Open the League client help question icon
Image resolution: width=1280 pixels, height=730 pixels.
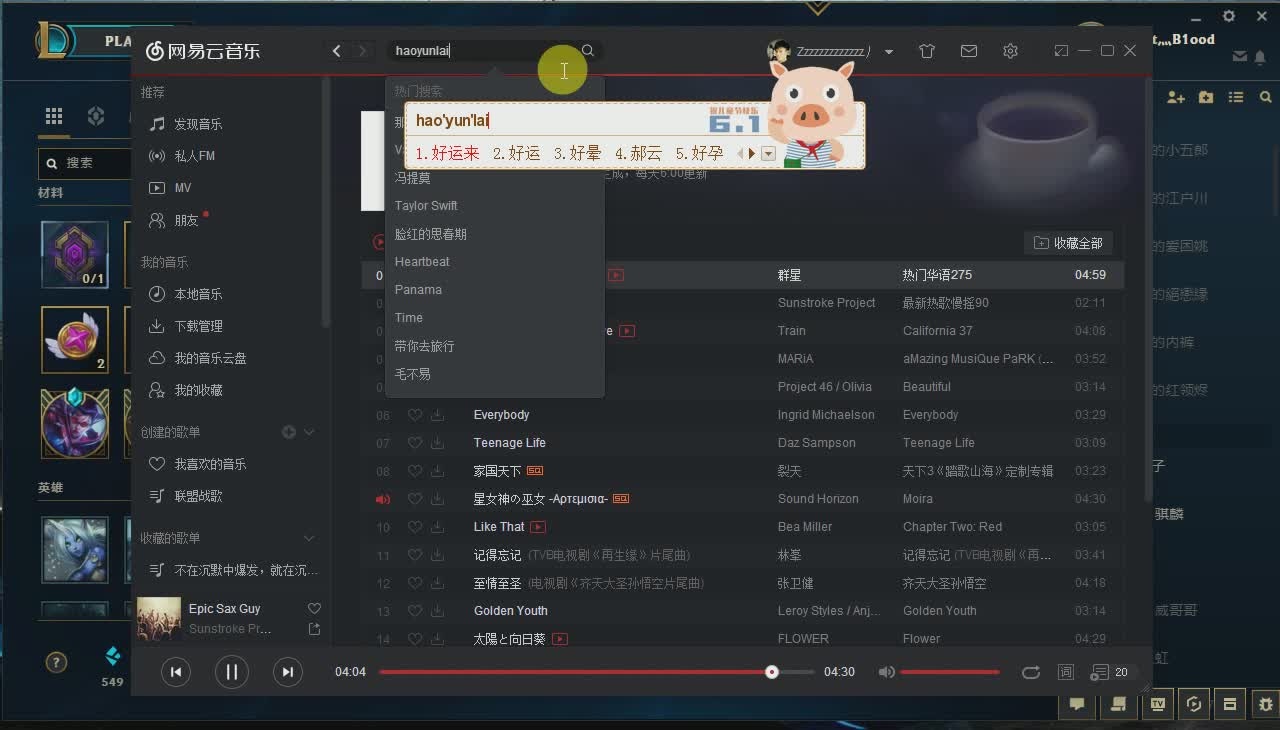(x=56, y=662)
